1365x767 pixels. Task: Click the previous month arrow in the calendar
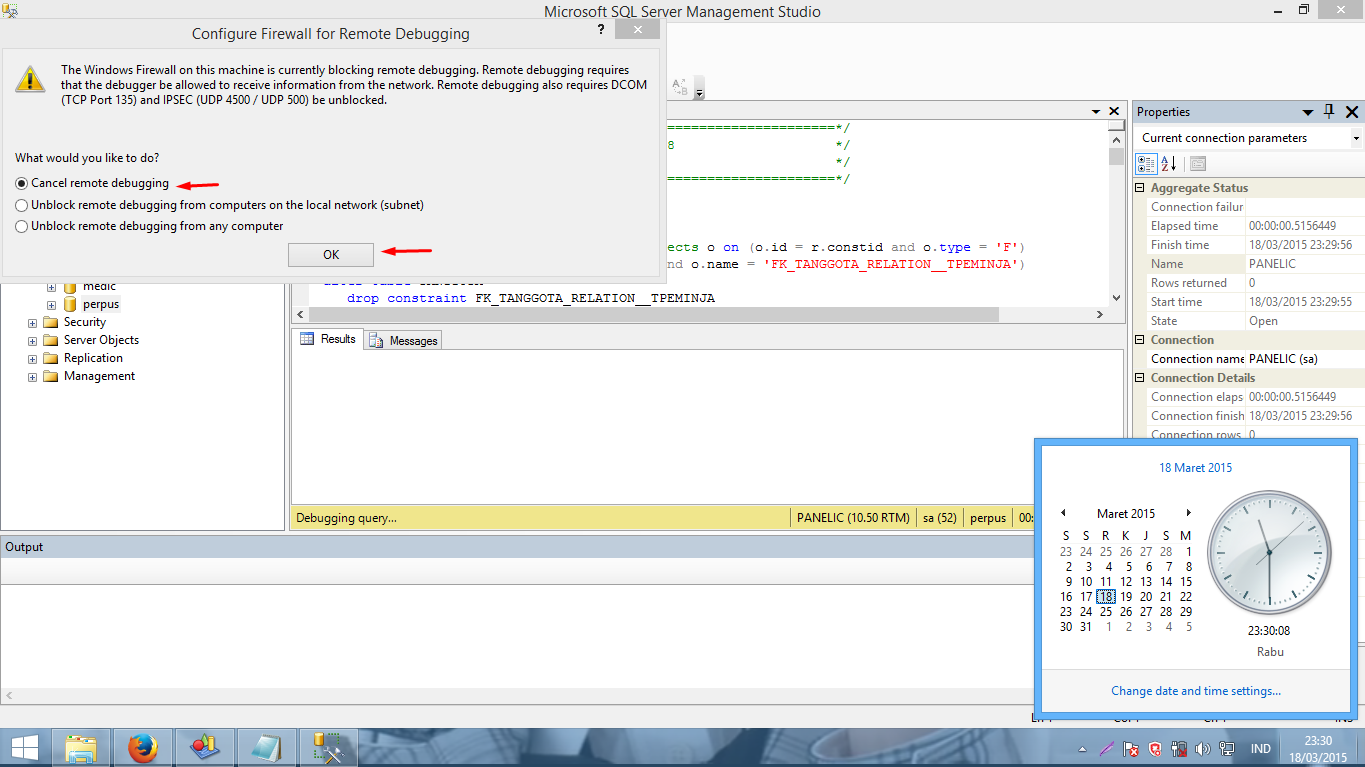click(1063, 513)
